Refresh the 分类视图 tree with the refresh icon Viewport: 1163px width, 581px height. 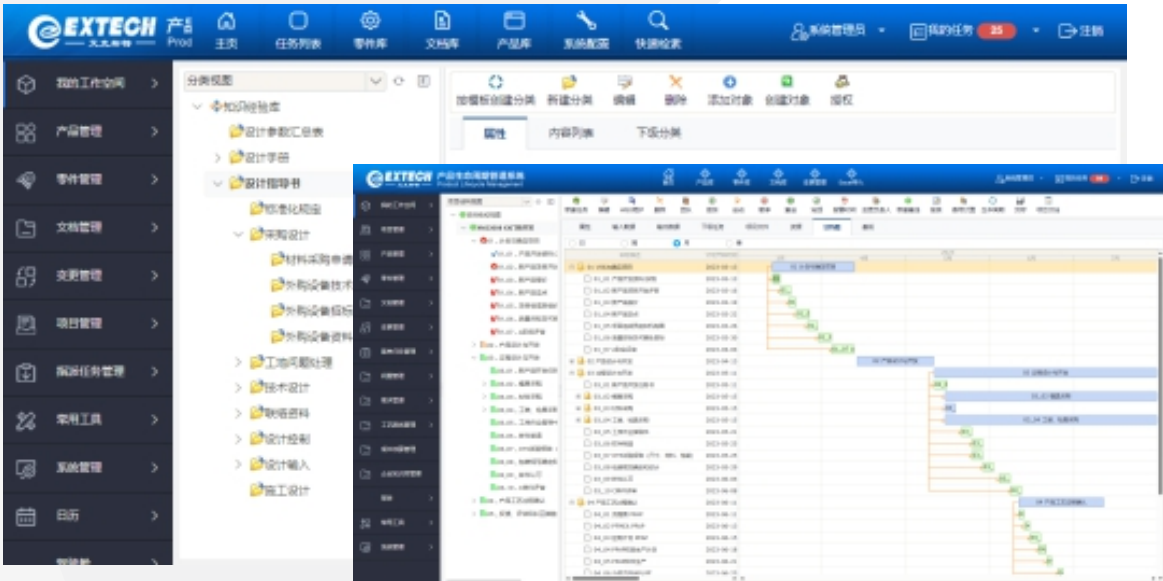click(x=401, y=81)
